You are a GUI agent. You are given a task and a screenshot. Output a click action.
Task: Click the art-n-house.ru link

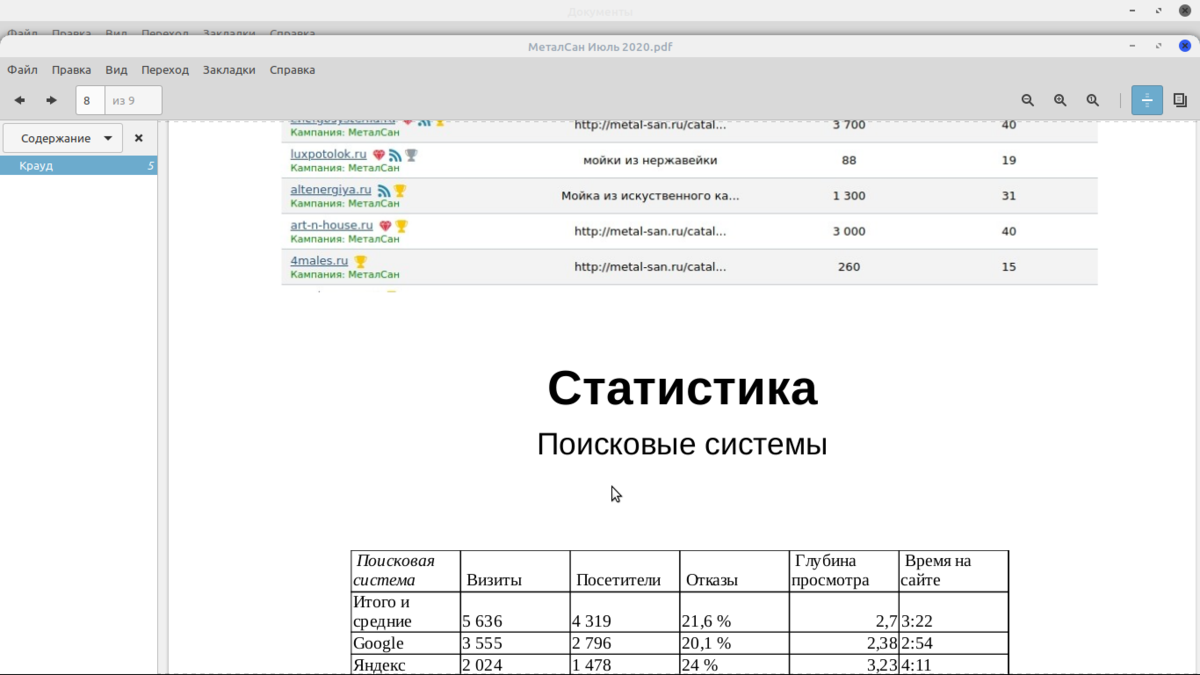point(332,225)
